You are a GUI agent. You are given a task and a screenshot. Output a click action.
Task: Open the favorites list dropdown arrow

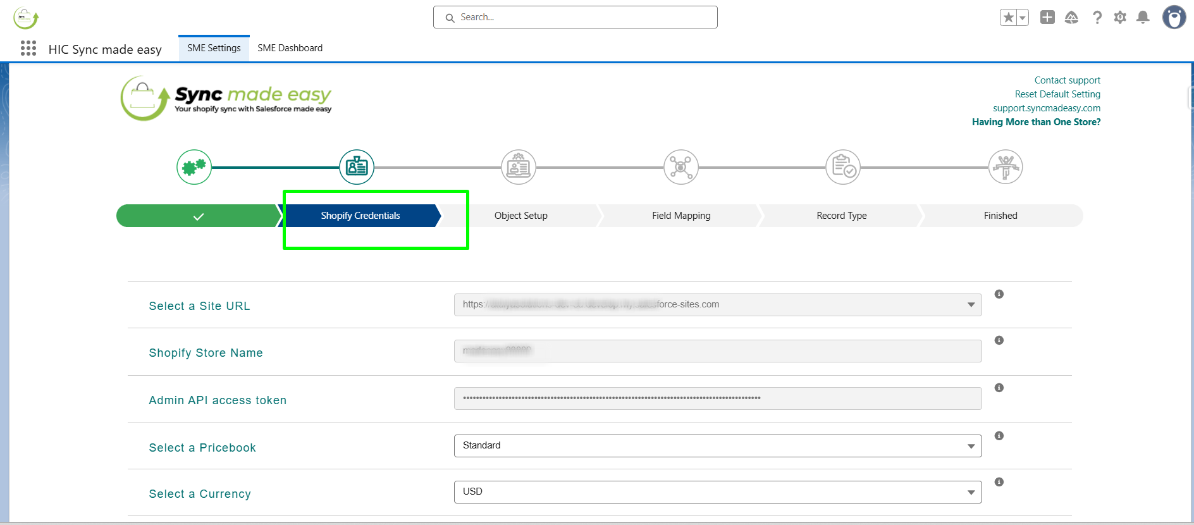click(1023, 18)
